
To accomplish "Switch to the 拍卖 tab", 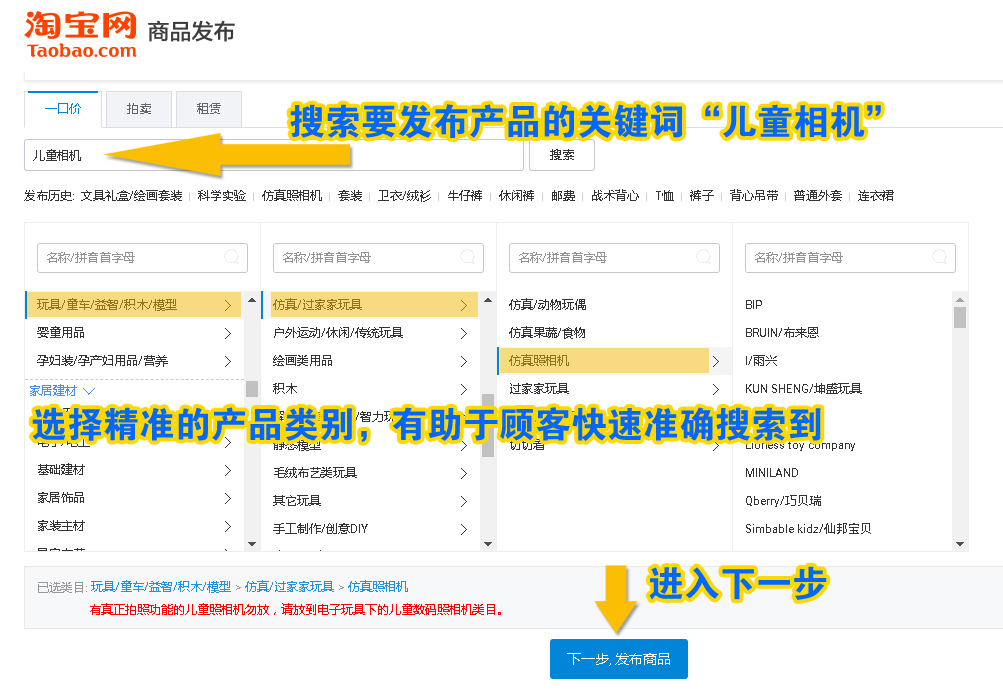I will 137,108.
